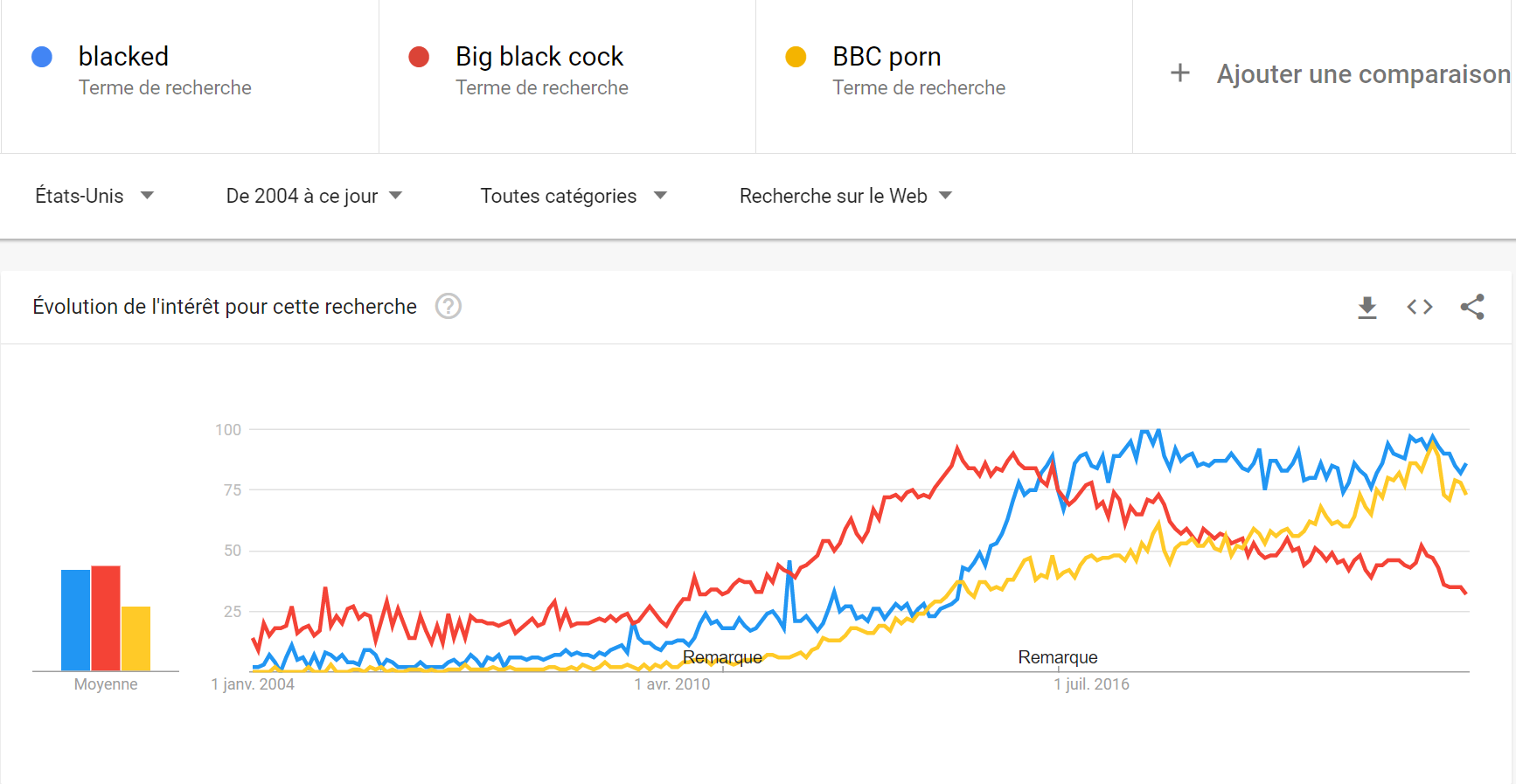This screenshot has width=1516, height=784.
Task: Click the blue dot beside first term
Action: coord(42,57)
